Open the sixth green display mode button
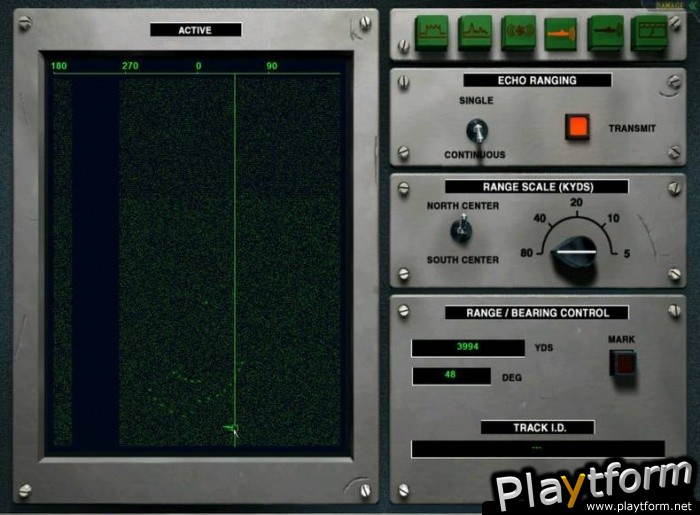 [648, 34]
